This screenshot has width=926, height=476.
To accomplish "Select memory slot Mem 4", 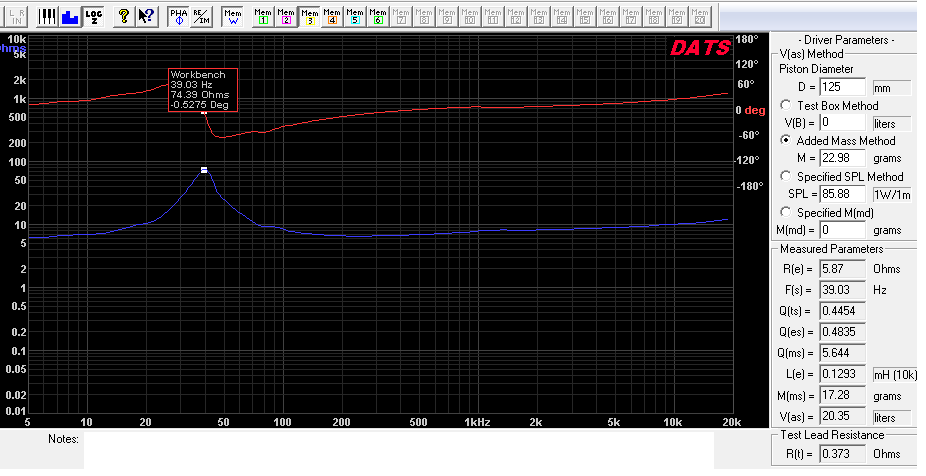I will click(332, 17).
